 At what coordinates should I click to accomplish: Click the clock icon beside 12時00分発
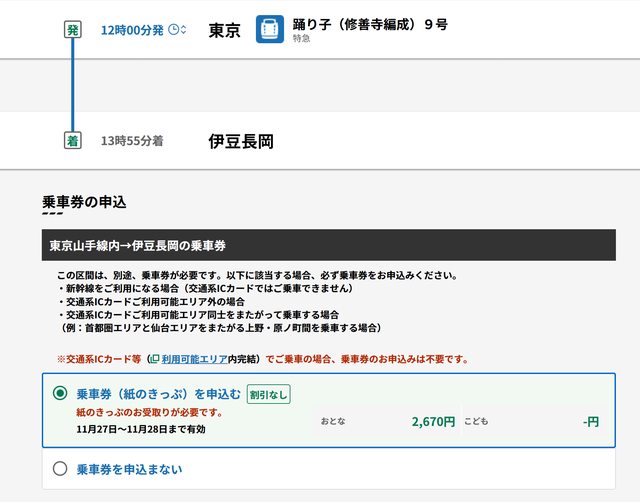pos(174,30)
